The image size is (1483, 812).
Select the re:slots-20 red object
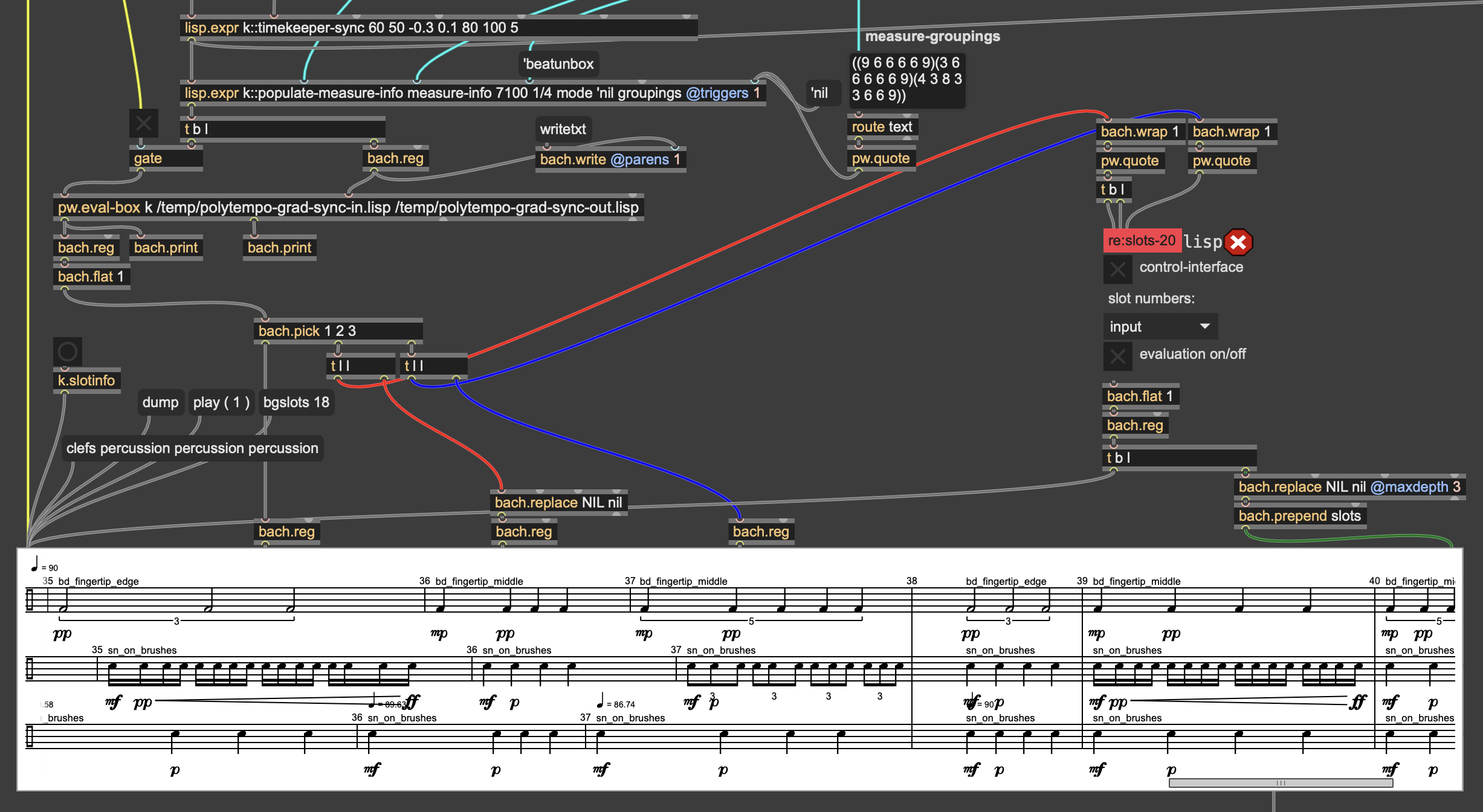(1141, 240)
